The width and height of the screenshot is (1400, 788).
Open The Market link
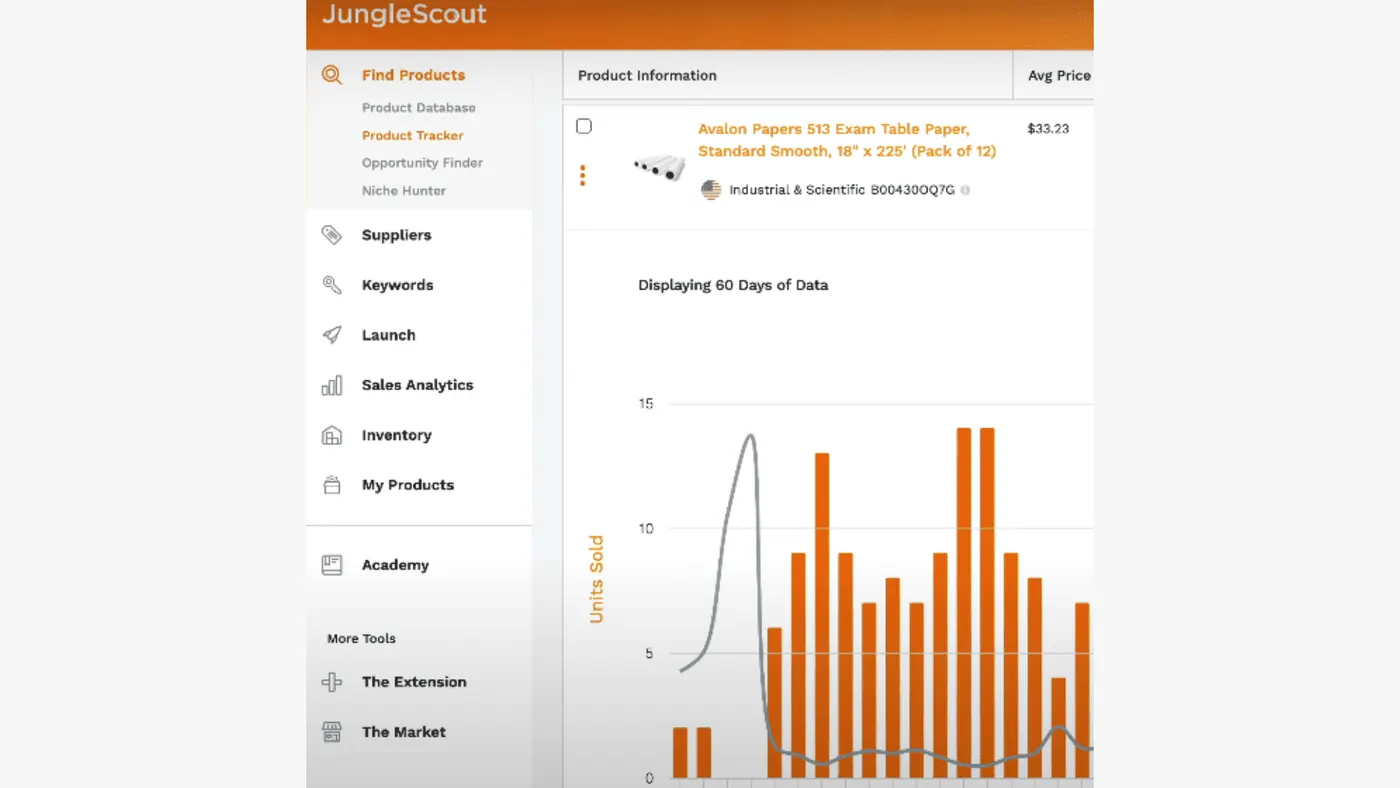404,732
